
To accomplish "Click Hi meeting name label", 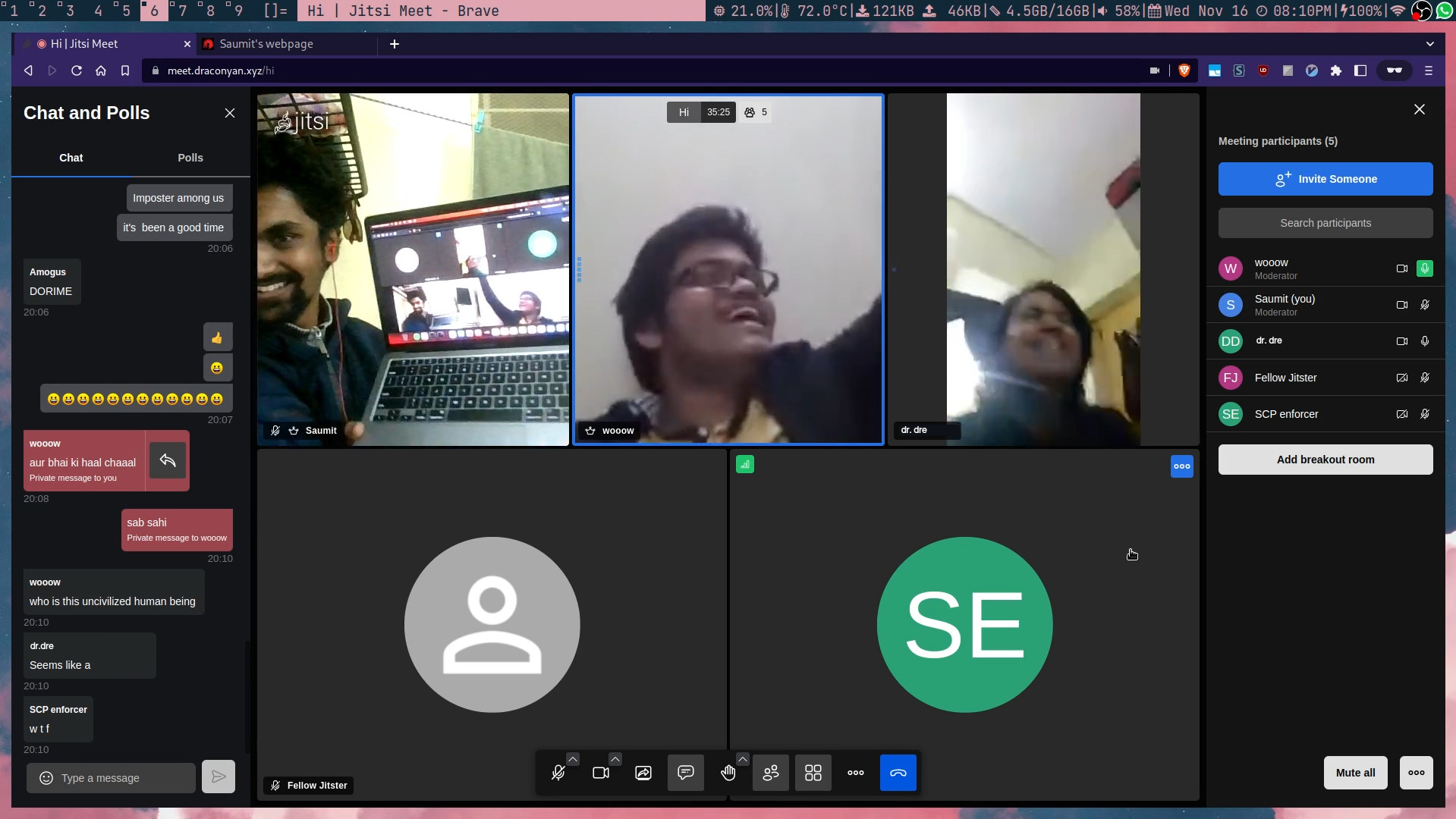I will pyautogui.click(x=684, y=112).
